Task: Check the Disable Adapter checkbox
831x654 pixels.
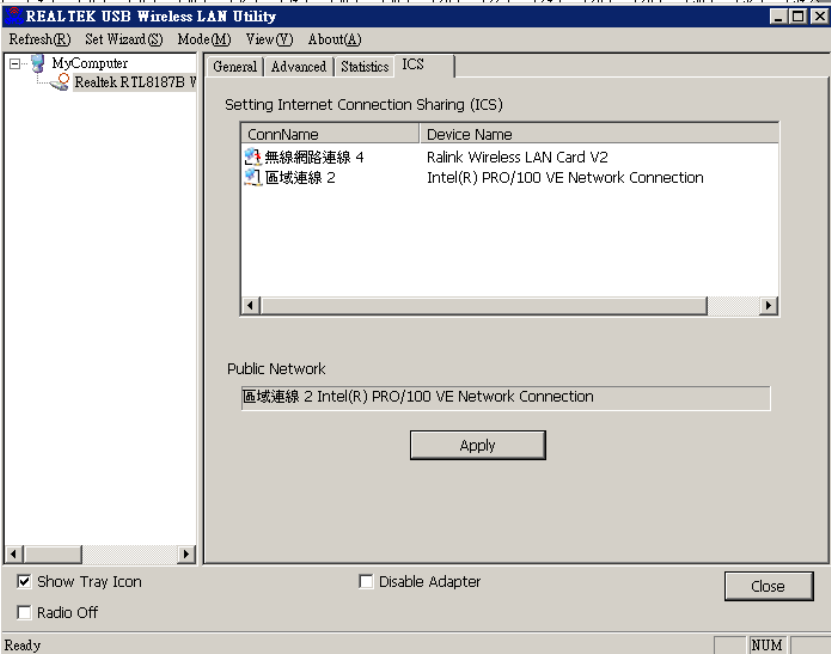Action: click(366, 581)
